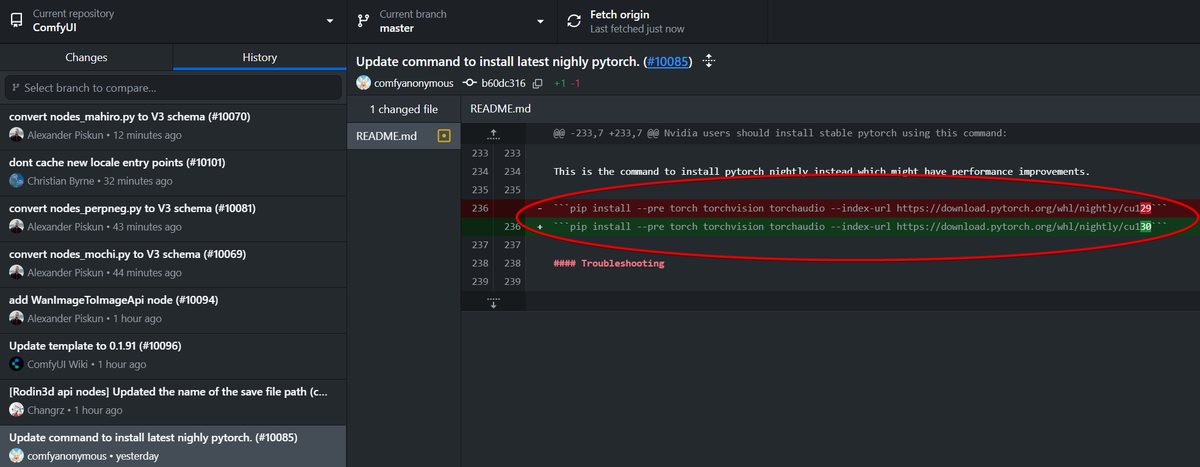Click the modified status icon beside README.md
This screenshot has height=467, width=1200.
445,136
